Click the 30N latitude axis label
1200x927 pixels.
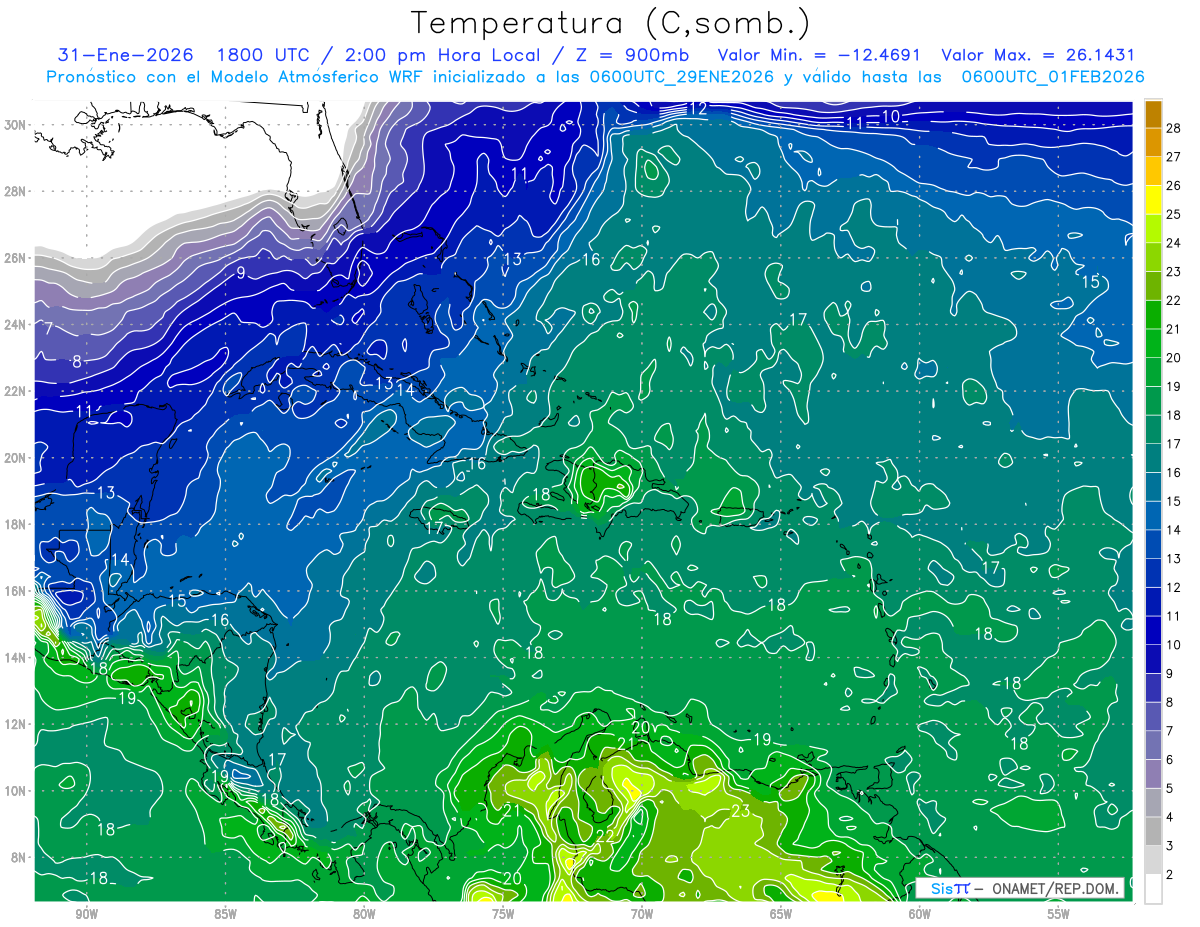pyautogui.click(x=16, y=124)
